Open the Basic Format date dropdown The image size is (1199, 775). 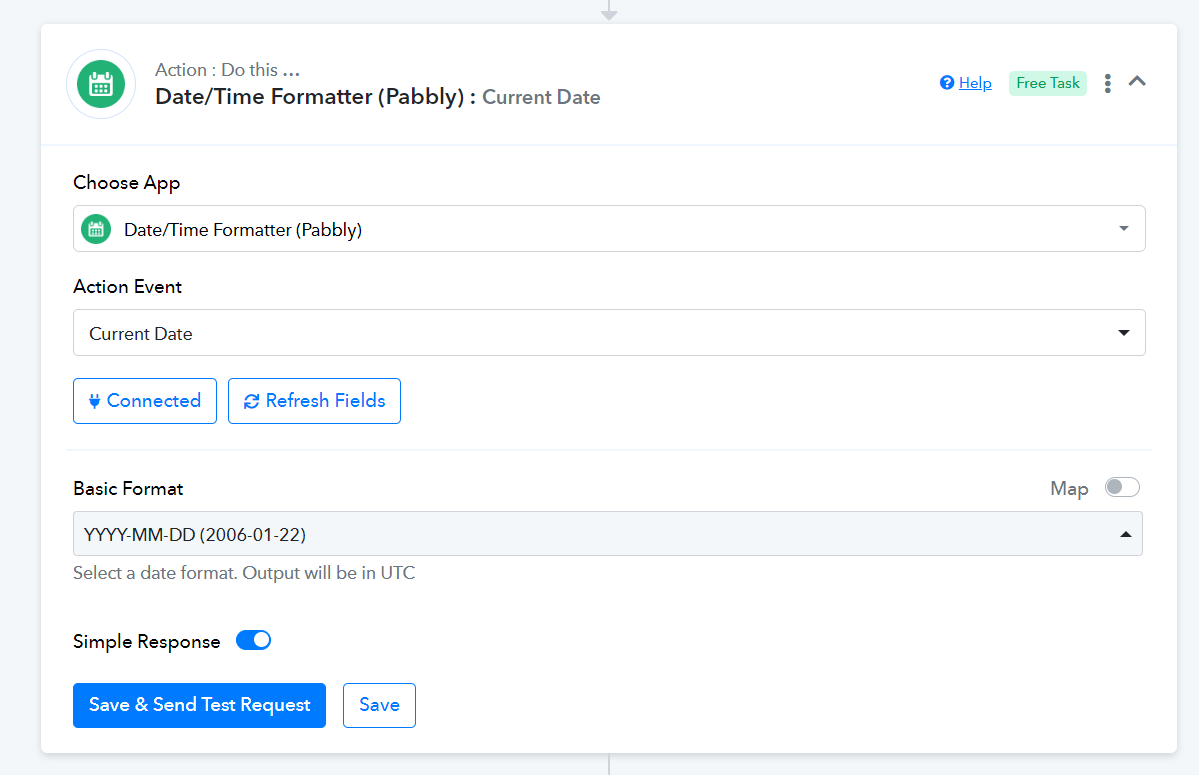click(608, 533)
